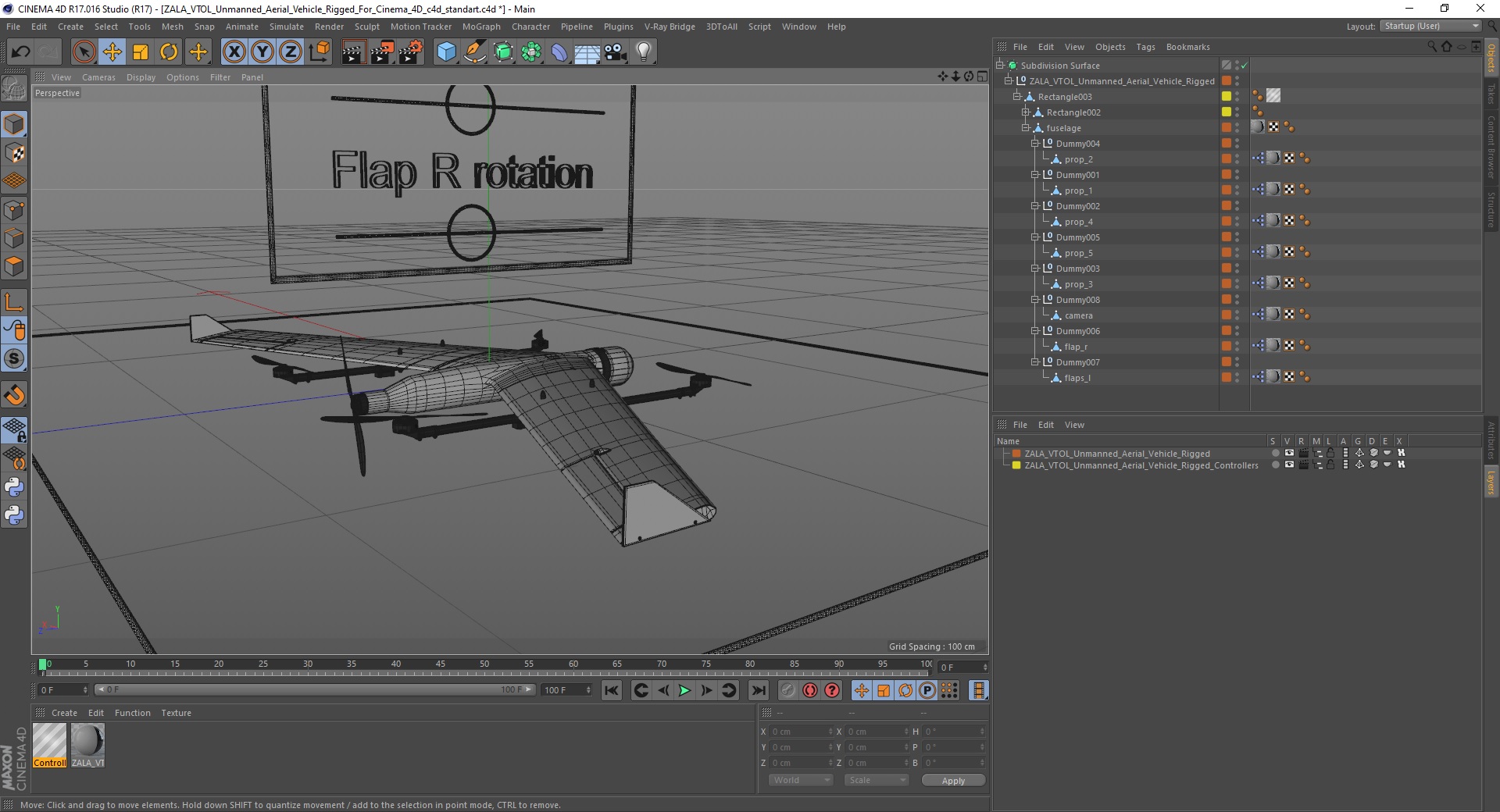The height and width of the screenshot is (812, 1500).
Task: Activate the Rotate tool
Action: (x=169, y=52)
